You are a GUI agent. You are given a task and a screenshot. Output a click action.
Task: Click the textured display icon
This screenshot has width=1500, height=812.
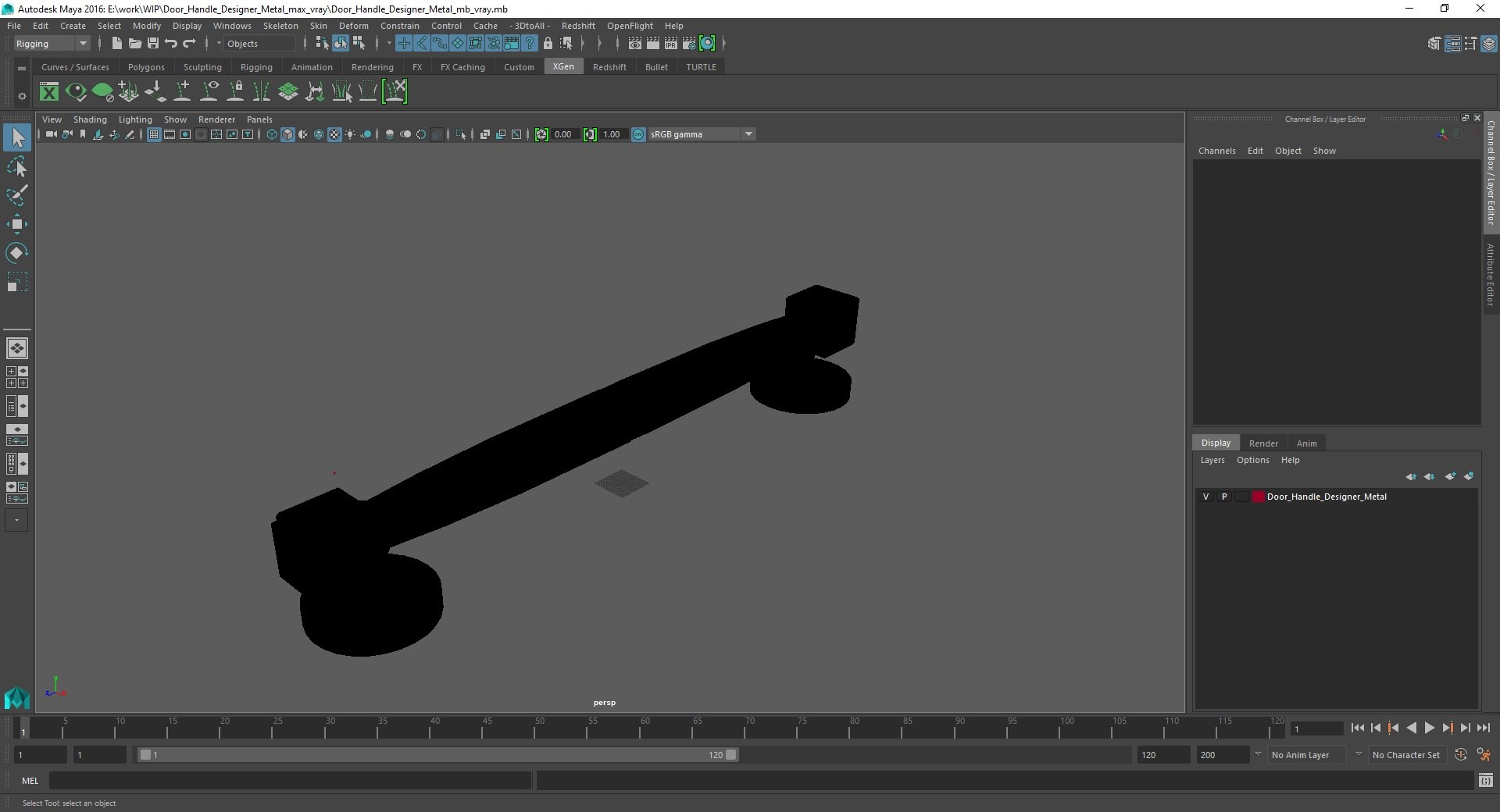[x=334, y=134]
